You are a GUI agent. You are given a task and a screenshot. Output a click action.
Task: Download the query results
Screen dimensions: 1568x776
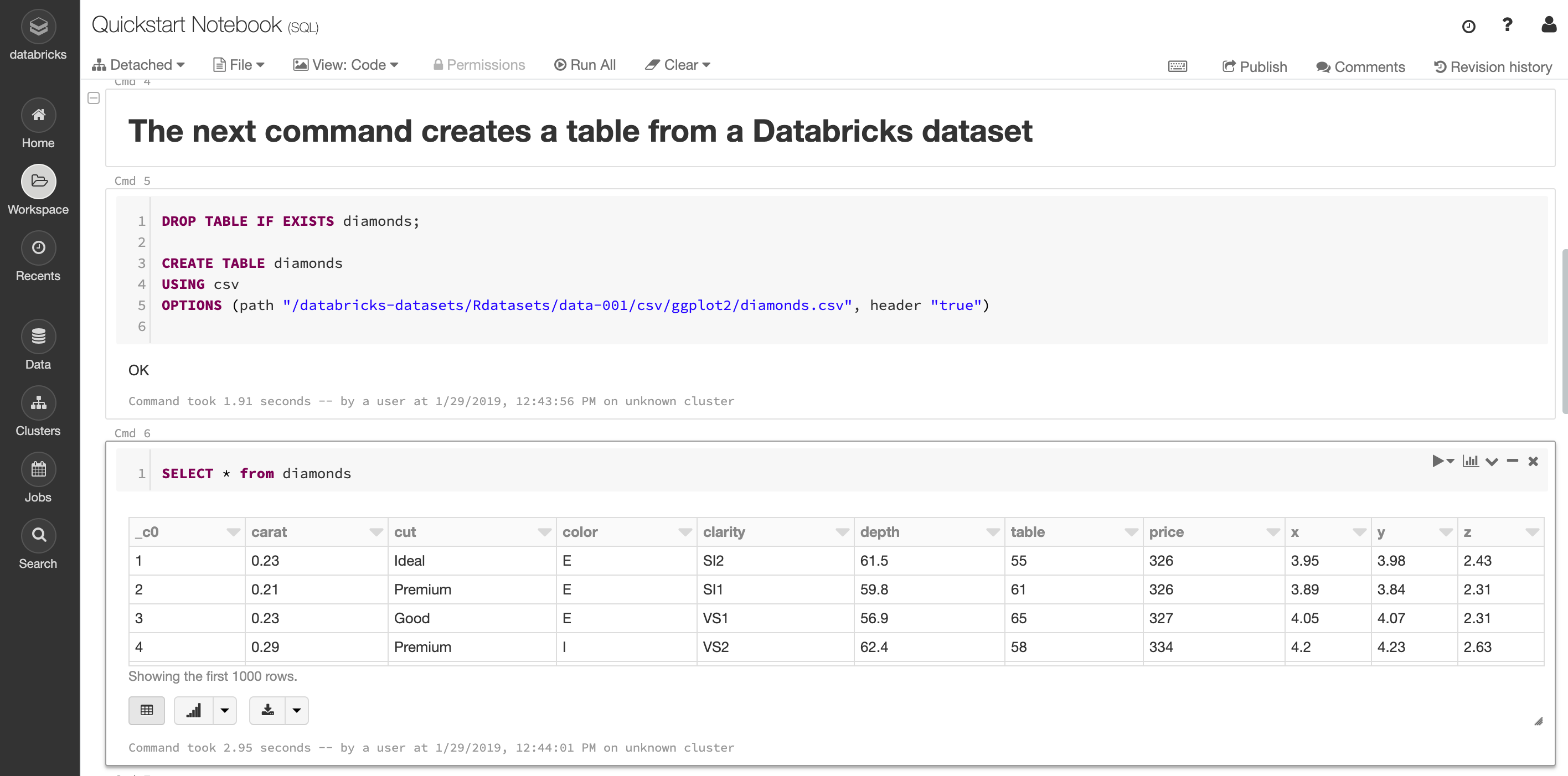tap(267, 710)
